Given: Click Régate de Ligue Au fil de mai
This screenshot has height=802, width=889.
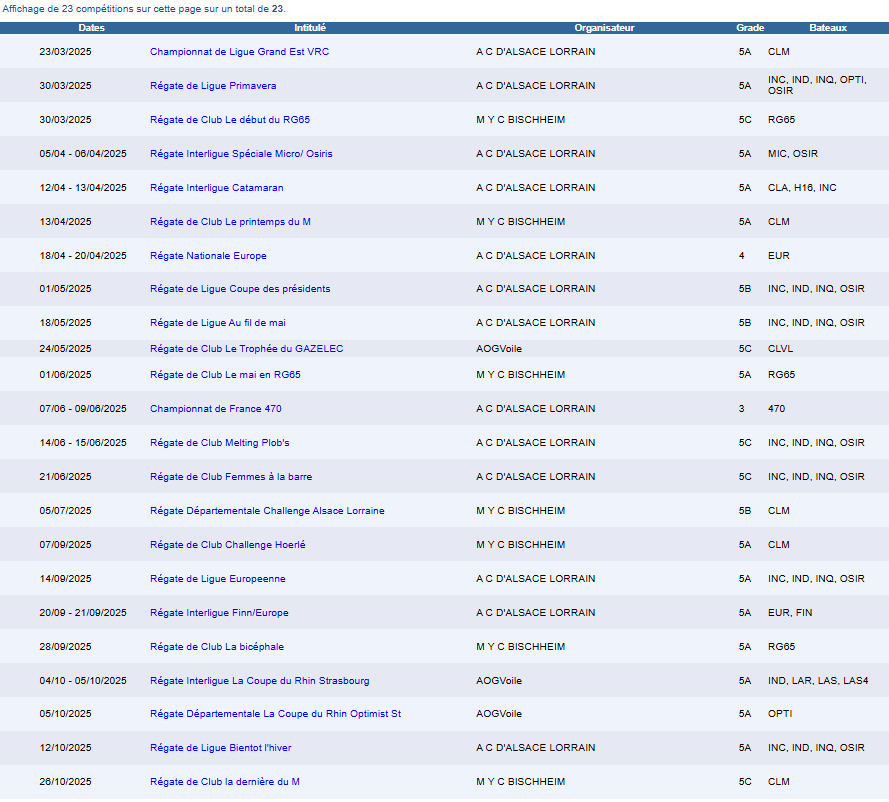Looking at the screenshot, I should point(218,323).
